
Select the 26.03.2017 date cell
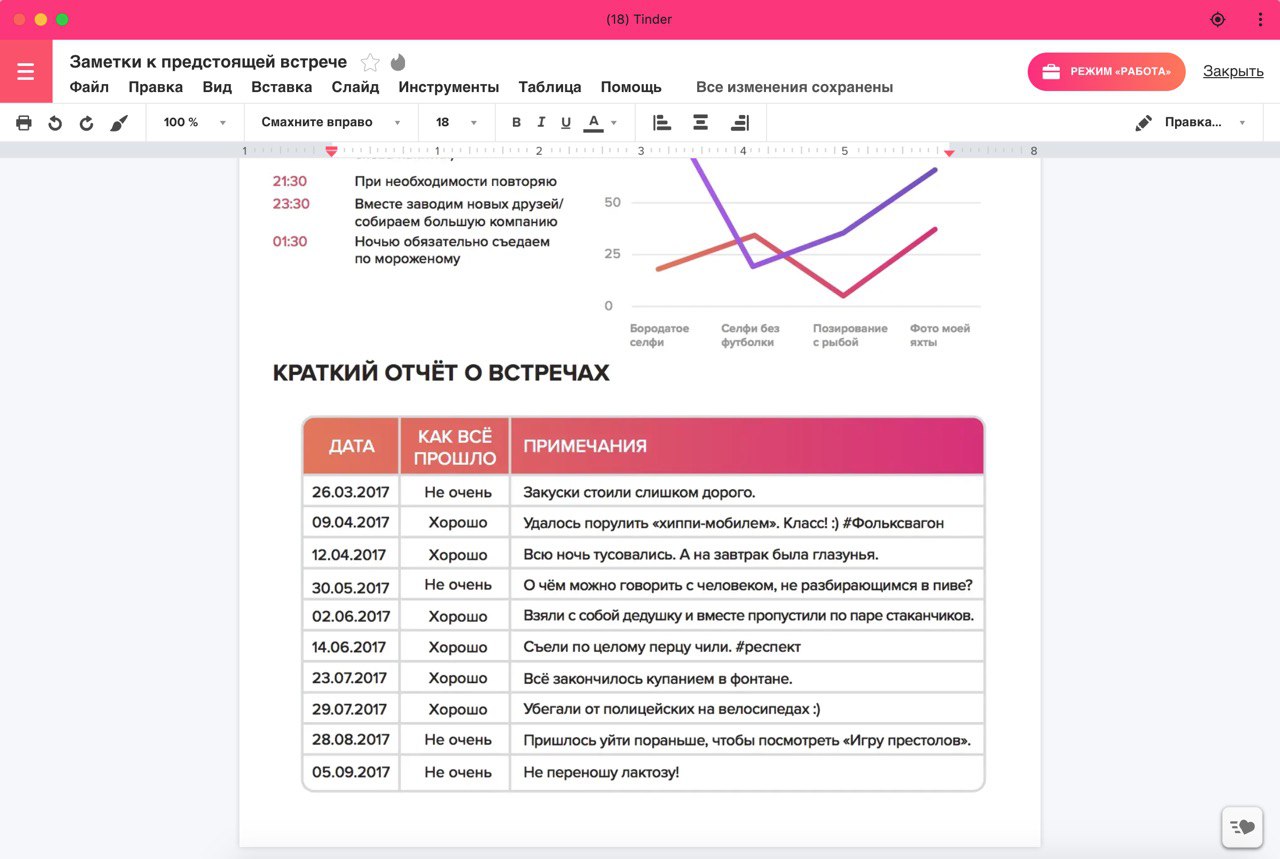point(350,492)
